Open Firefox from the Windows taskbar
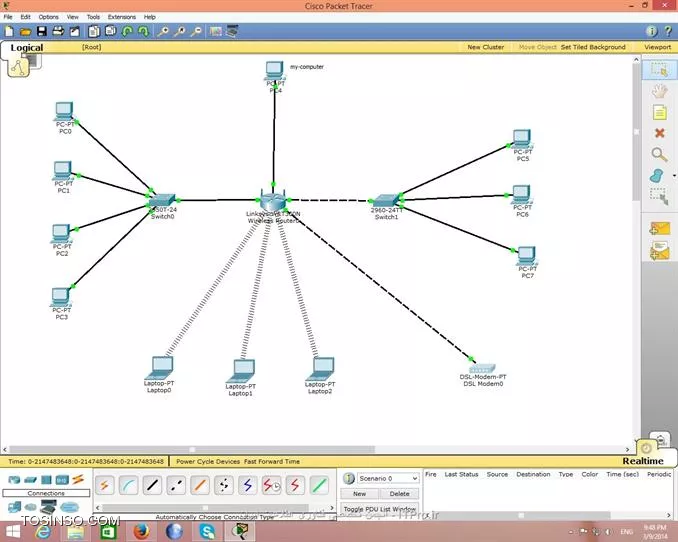The image size is (678, 542). pos(141,531)
